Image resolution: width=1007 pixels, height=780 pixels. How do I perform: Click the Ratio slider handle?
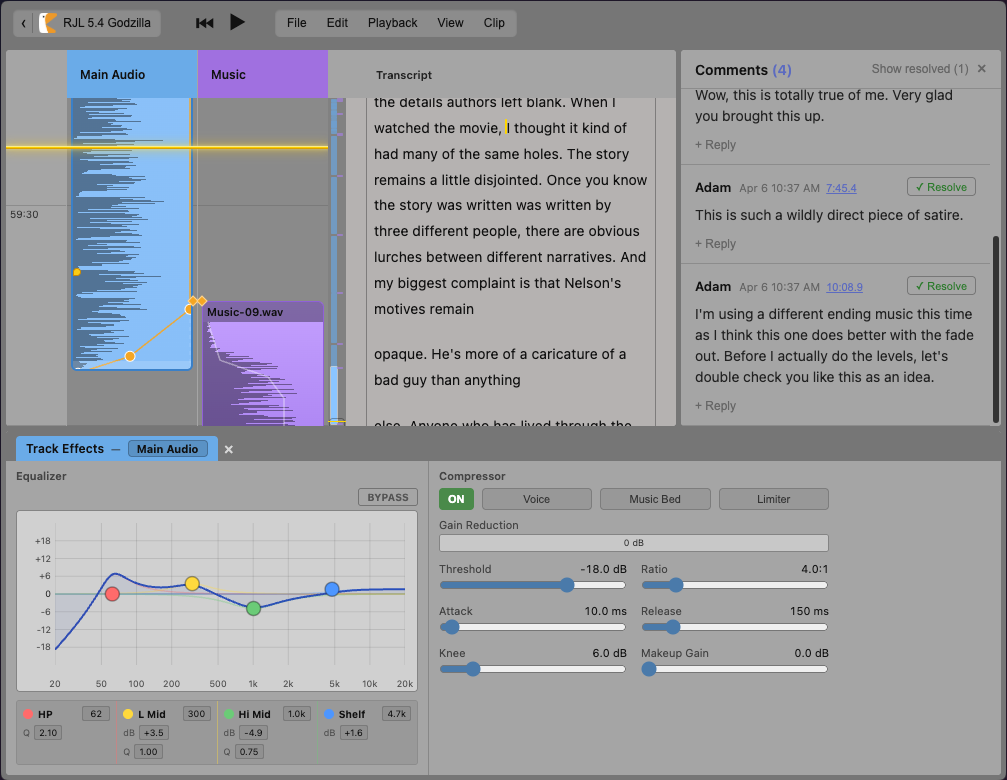click(676, 585)
